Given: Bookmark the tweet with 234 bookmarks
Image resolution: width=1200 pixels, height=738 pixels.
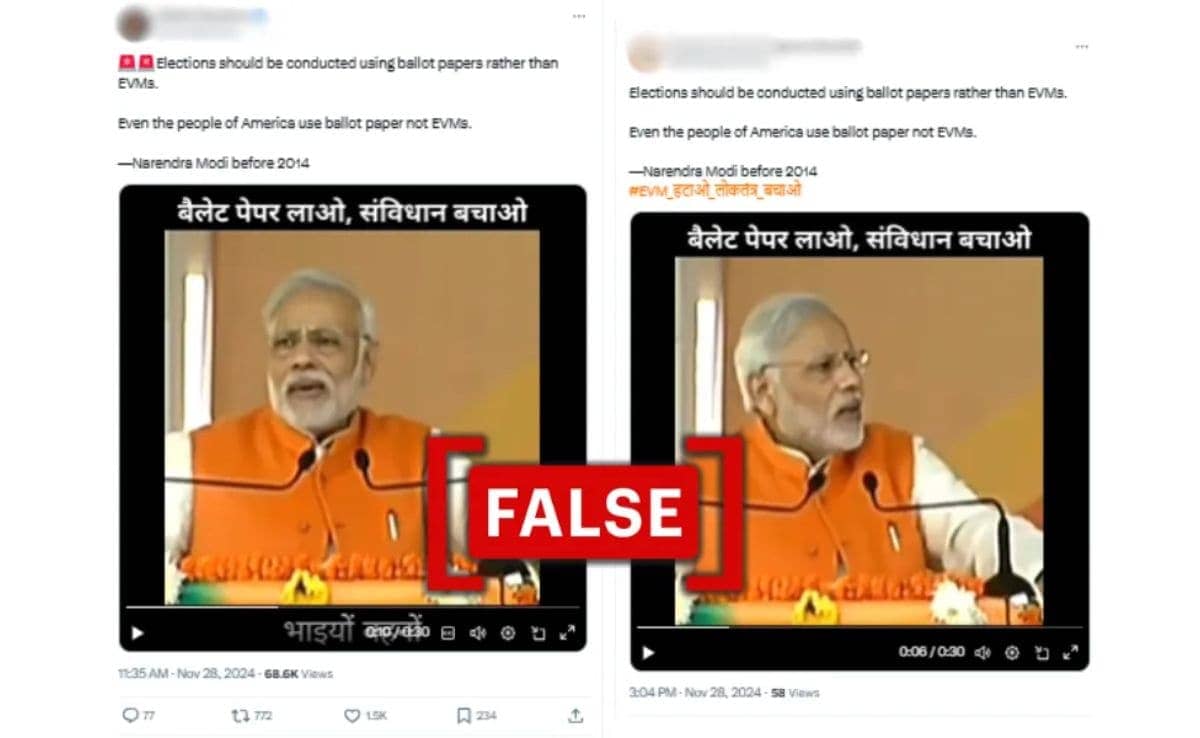Looking at the screenshot, I should click(476, 715).
